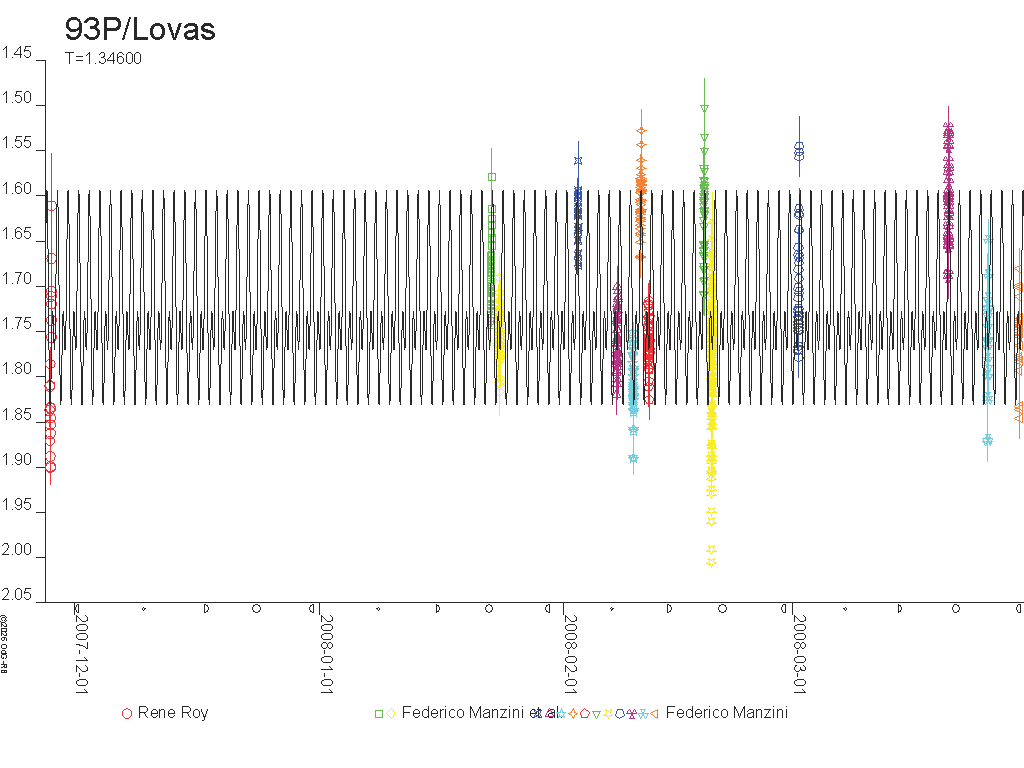The image size is (1024, 768).
Task: Click first-quarter moon symbol between 2007-12-01 and 2008-01-01
Action: coord(206,609)
